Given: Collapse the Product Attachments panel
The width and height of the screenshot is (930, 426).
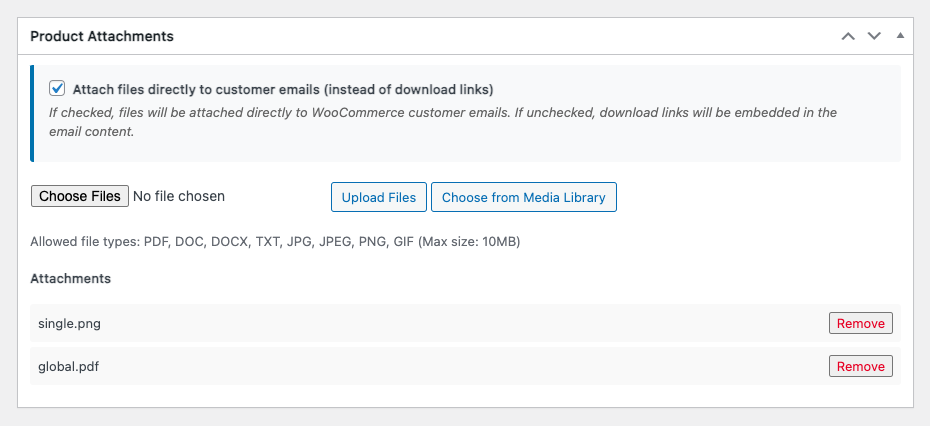Looking at the screenshot, I should (899, 36).
